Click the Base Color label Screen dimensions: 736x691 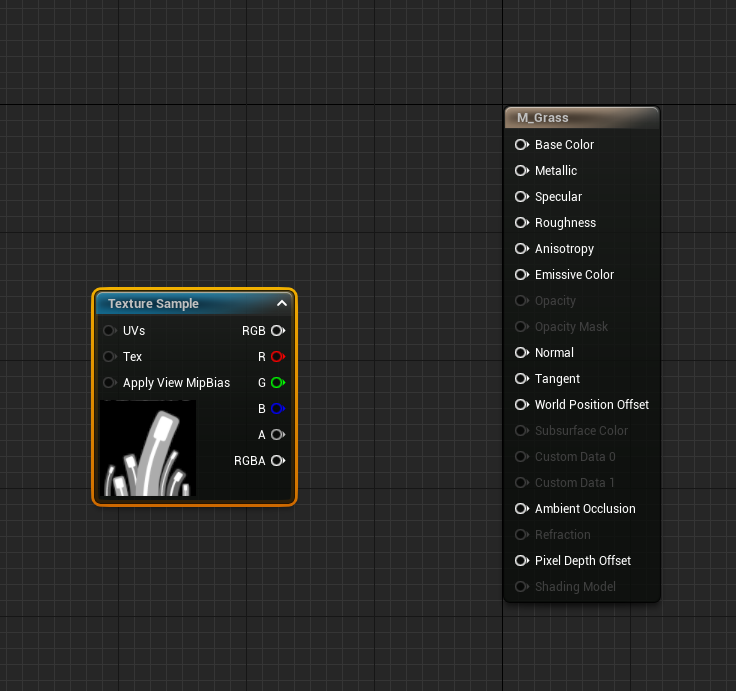[x=564, y=145]
